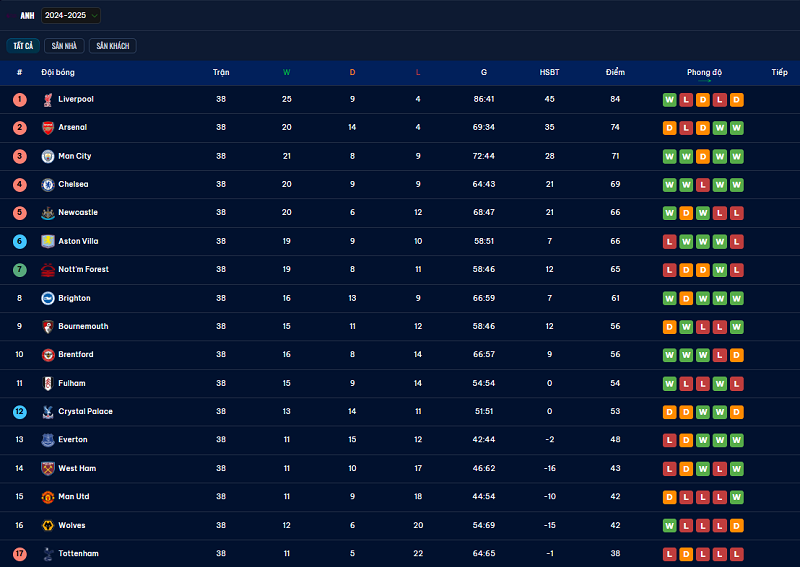Image resolution: width=800 pixels, height=567 pixels.
Task: Click Everton's first form result L
Action: pyautogui.click(x=669, y=440)
